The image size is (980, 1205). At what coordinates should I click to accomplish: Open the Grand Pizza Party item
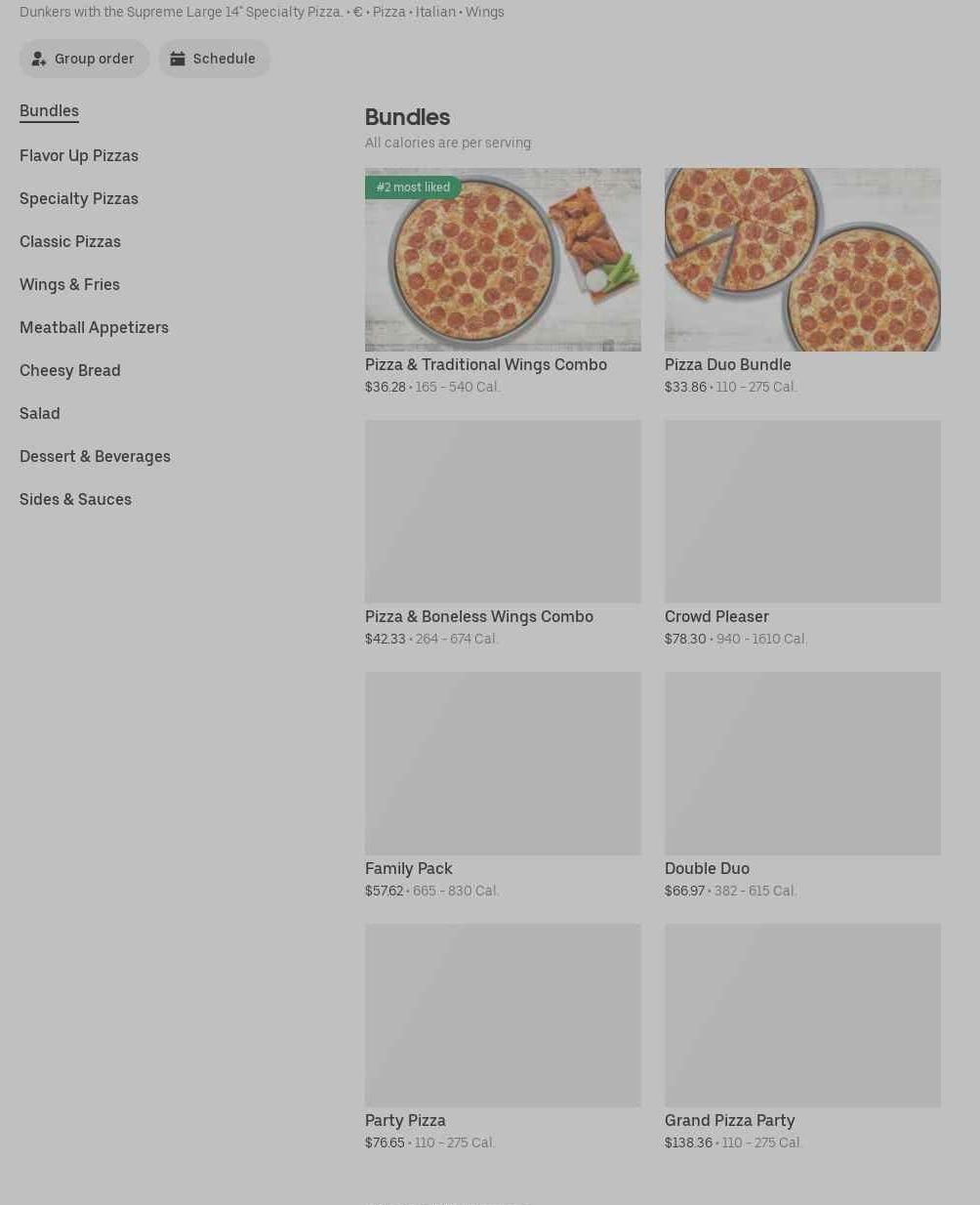(x=802, y=1038)
